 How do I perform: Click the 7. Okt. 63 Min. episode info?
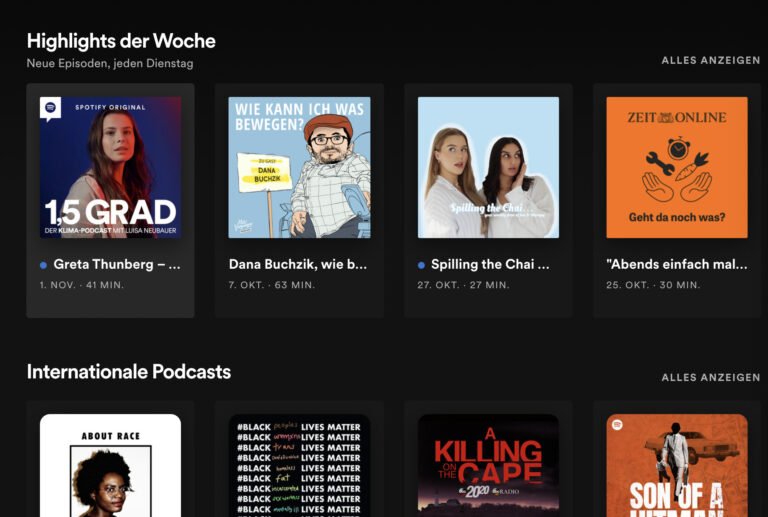click(x=271, y=285)
